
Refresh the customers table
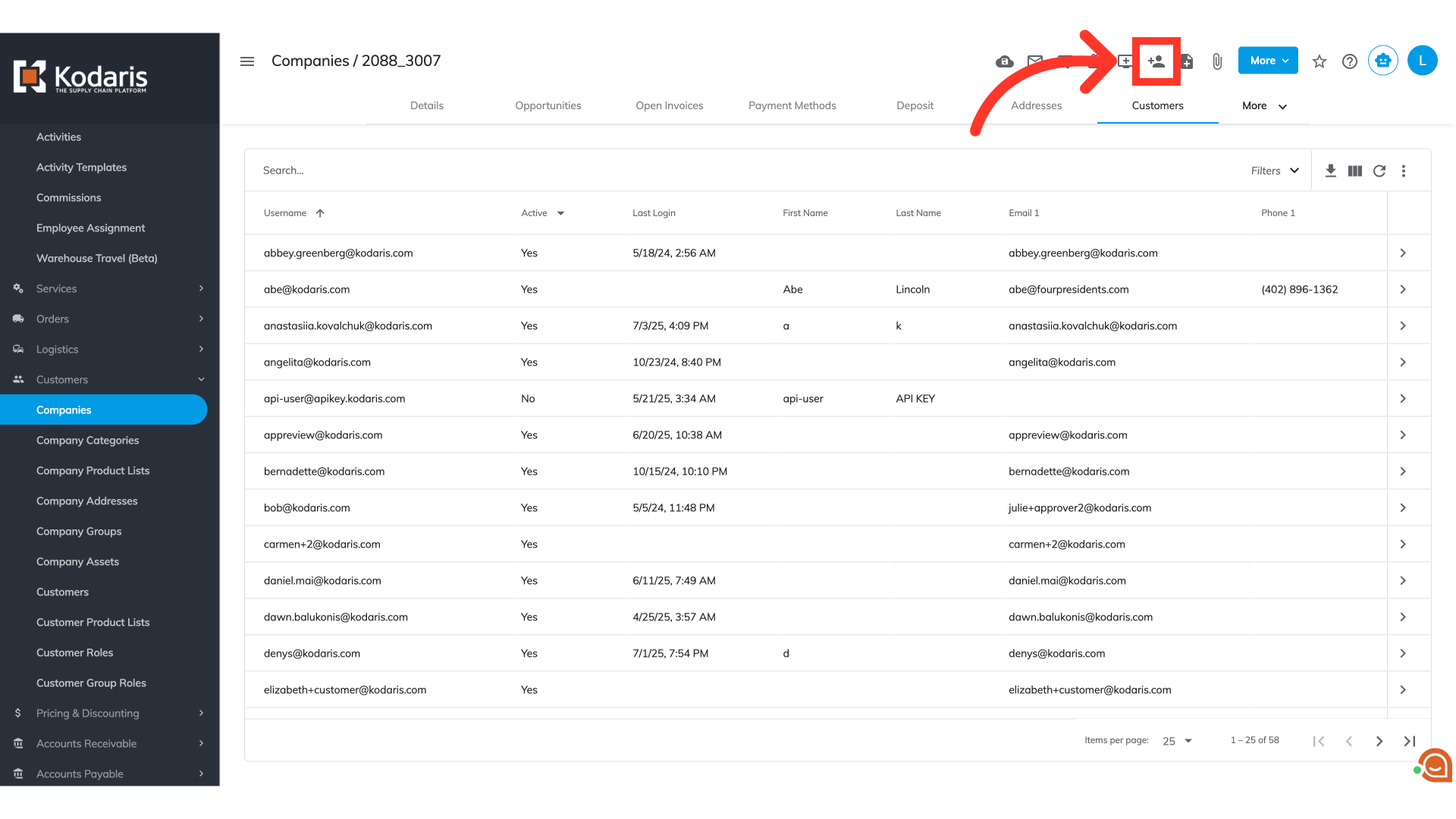[1379, 171]
